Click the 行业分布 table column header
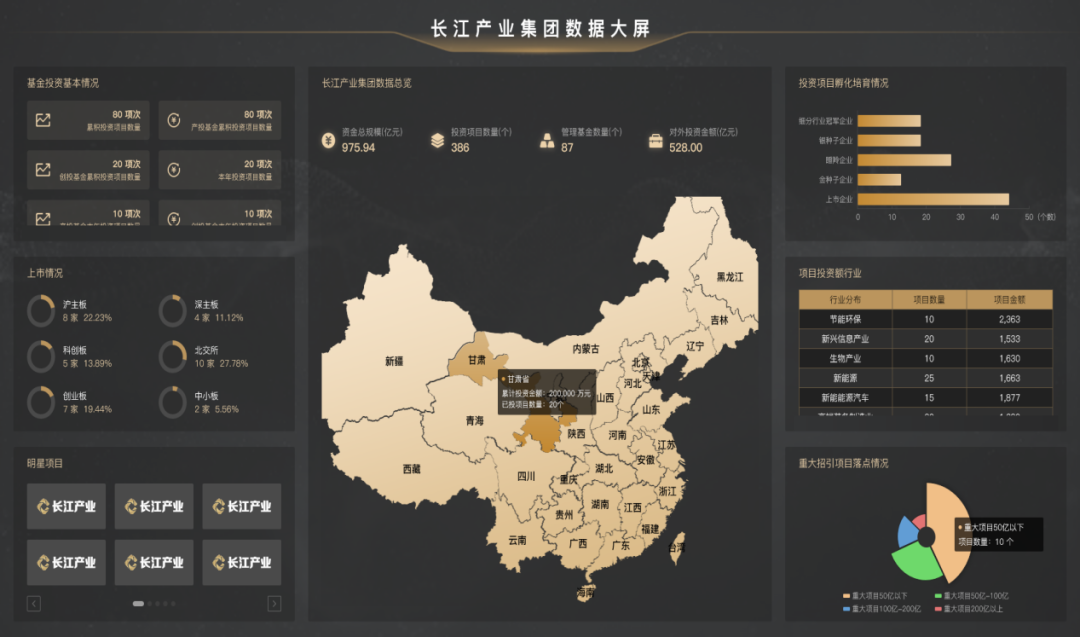 pyautogui.click(x=845, y=299)
